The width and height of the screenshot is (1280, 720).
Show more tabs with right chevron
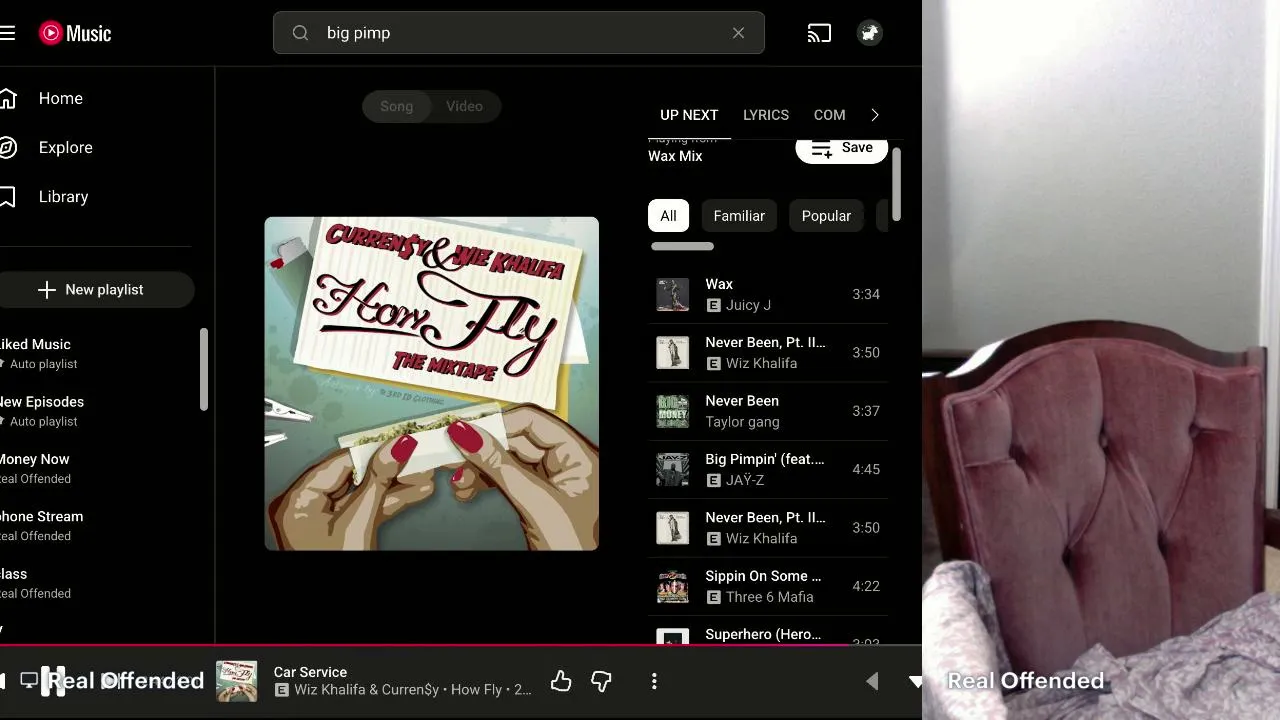coord(875,115)
